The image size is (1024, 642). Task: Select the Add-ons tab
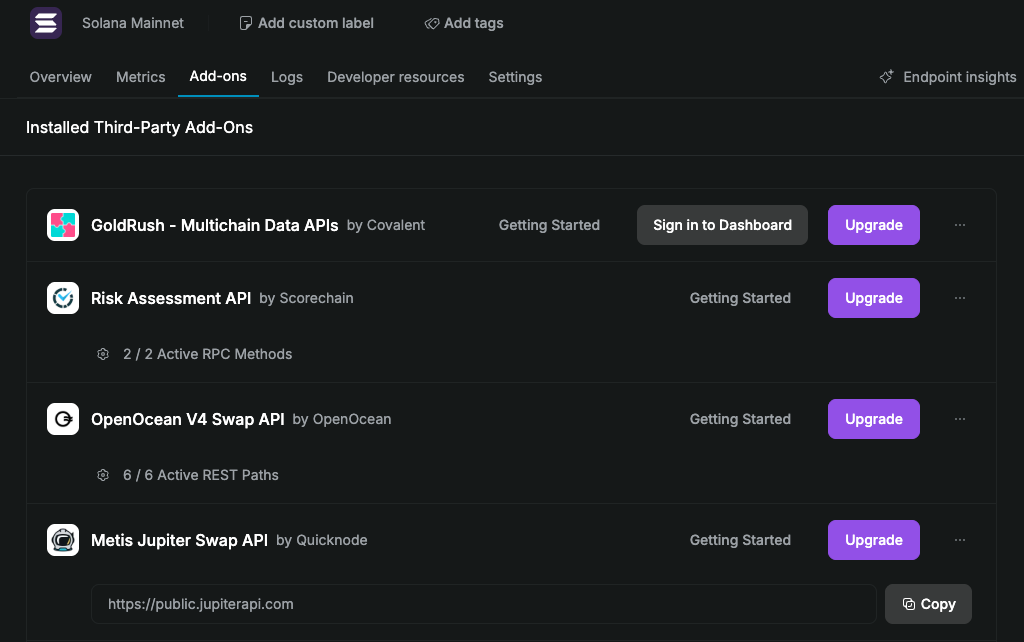218,76
